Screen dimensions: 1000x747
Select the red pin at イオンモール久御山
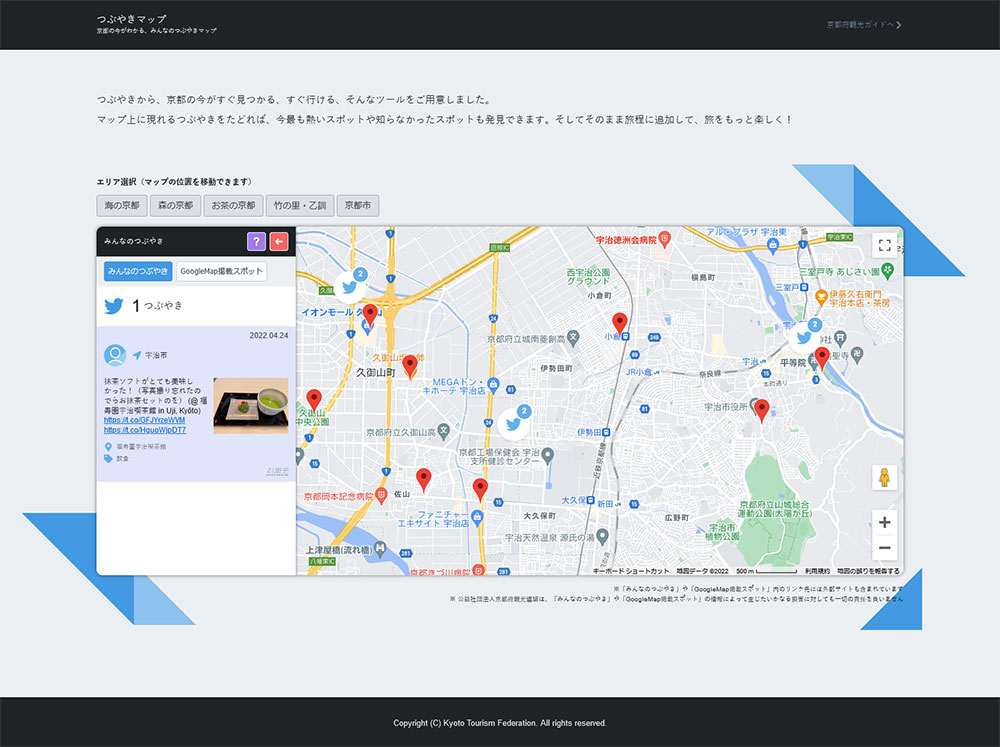click(370, 315)
